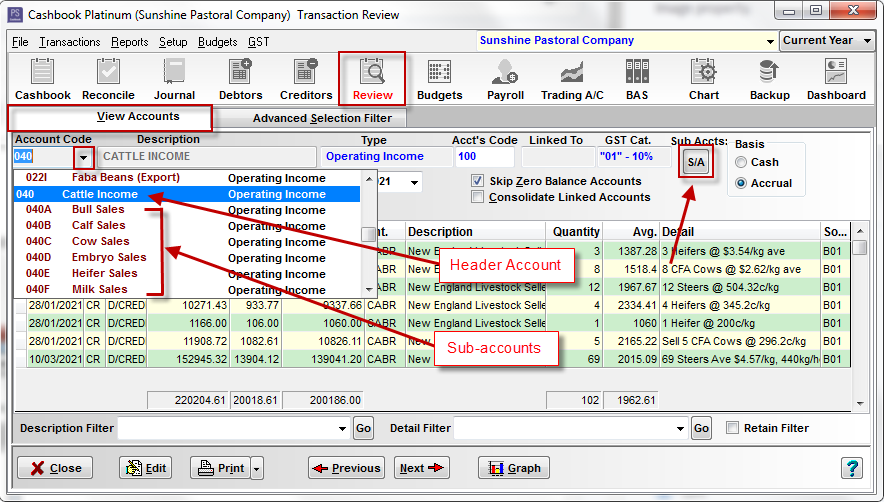The height and width of the screenshot is (502, 884).
Task: Open the Current Year dropdown
Action: pyautogui.click(x=867, y=41)
